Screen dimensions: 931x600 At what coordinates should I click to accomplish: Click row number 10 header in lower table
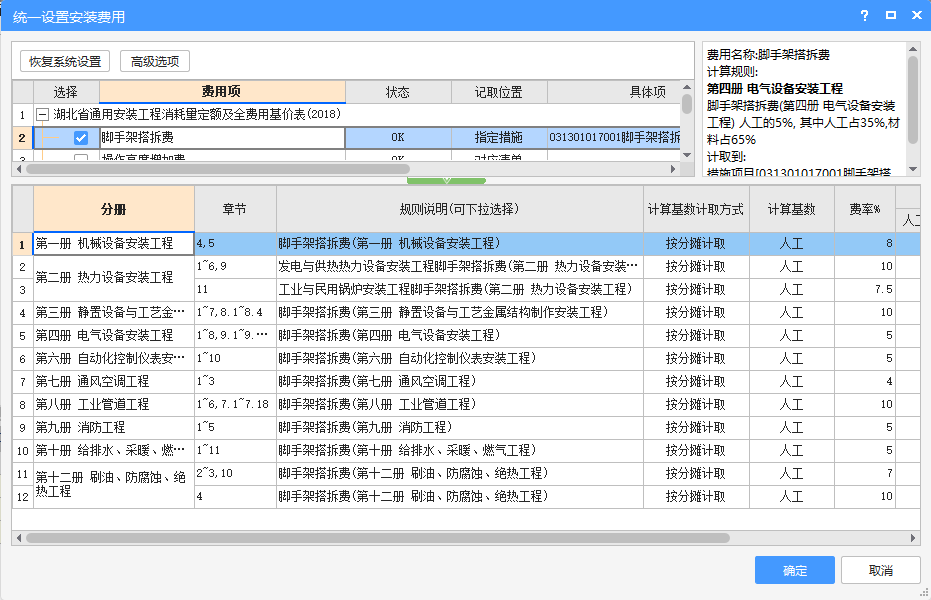point(23,450)
